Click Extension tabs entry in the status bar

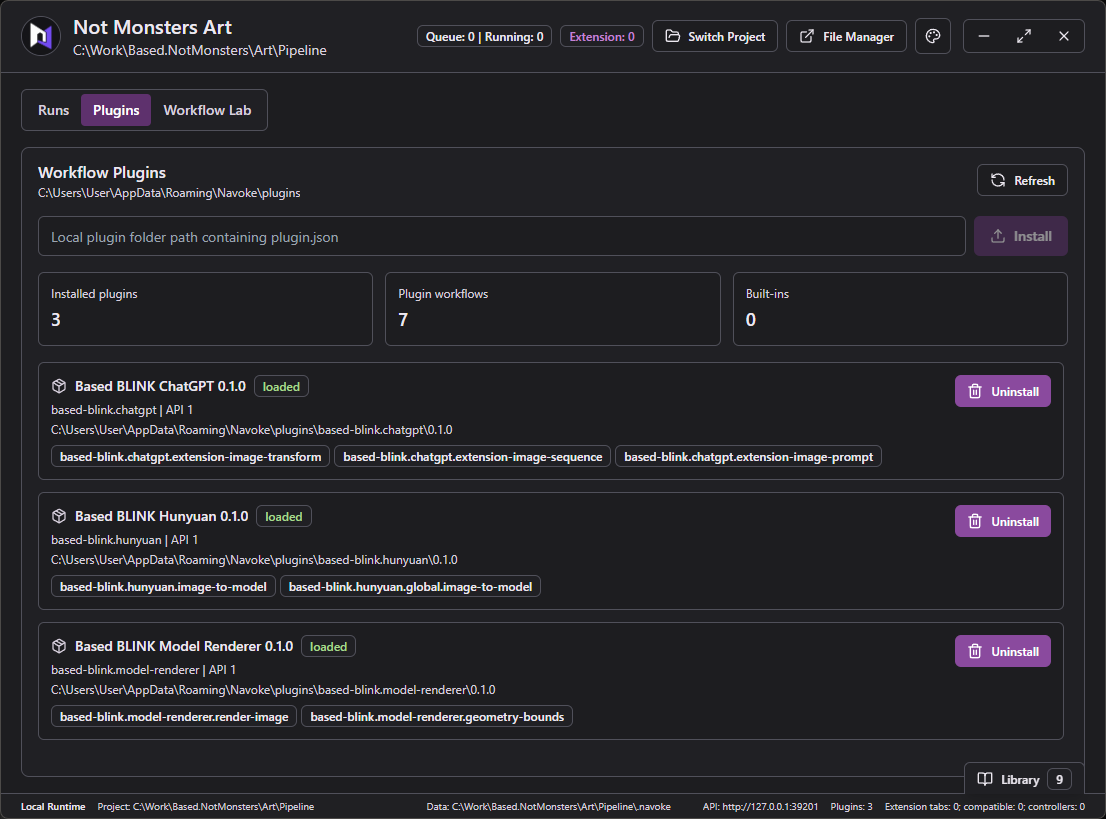985,806
